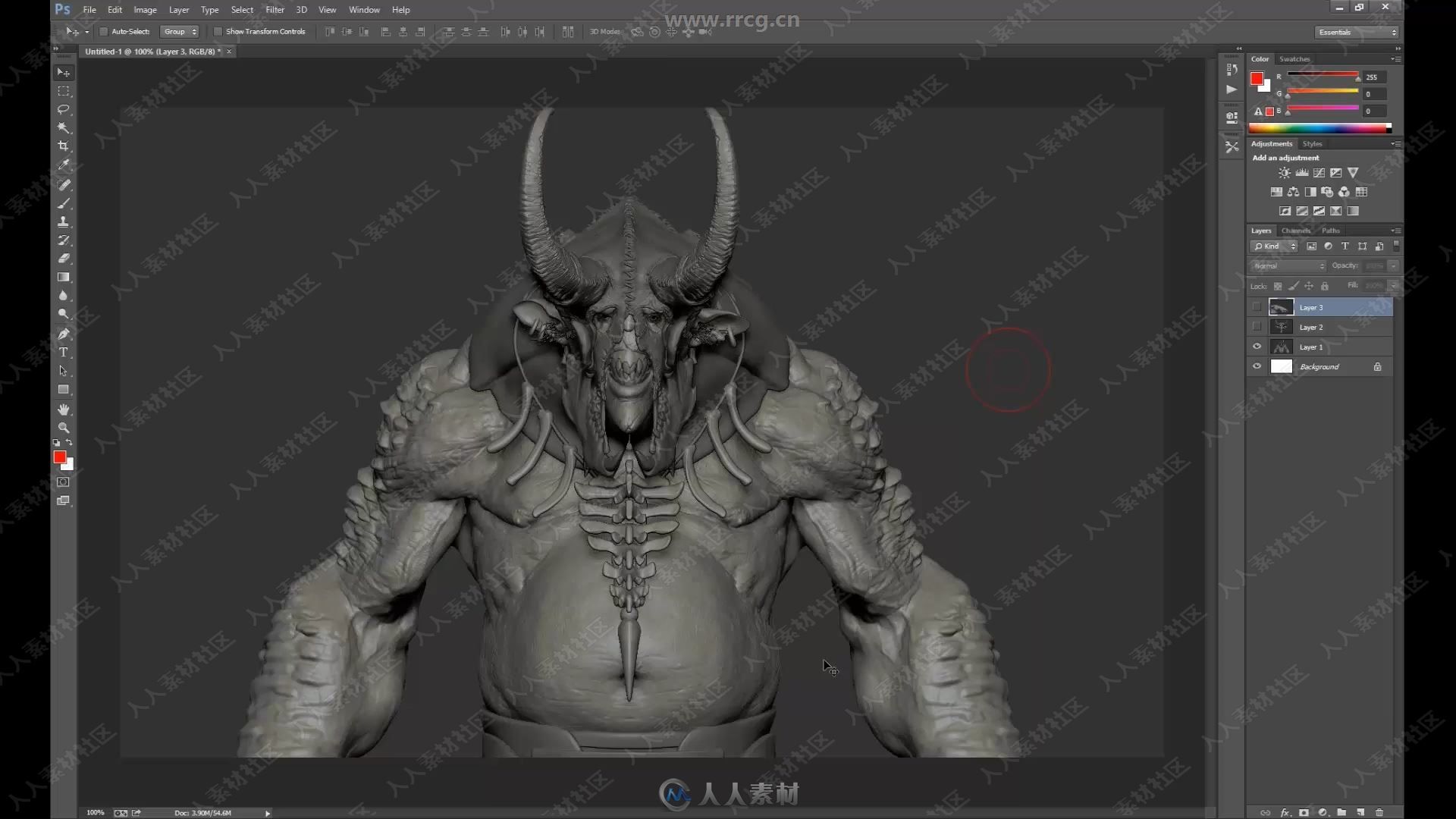Viewport: 1456px width, 819px height.
Task: Select the Pen tool
Action: point(64,334)
